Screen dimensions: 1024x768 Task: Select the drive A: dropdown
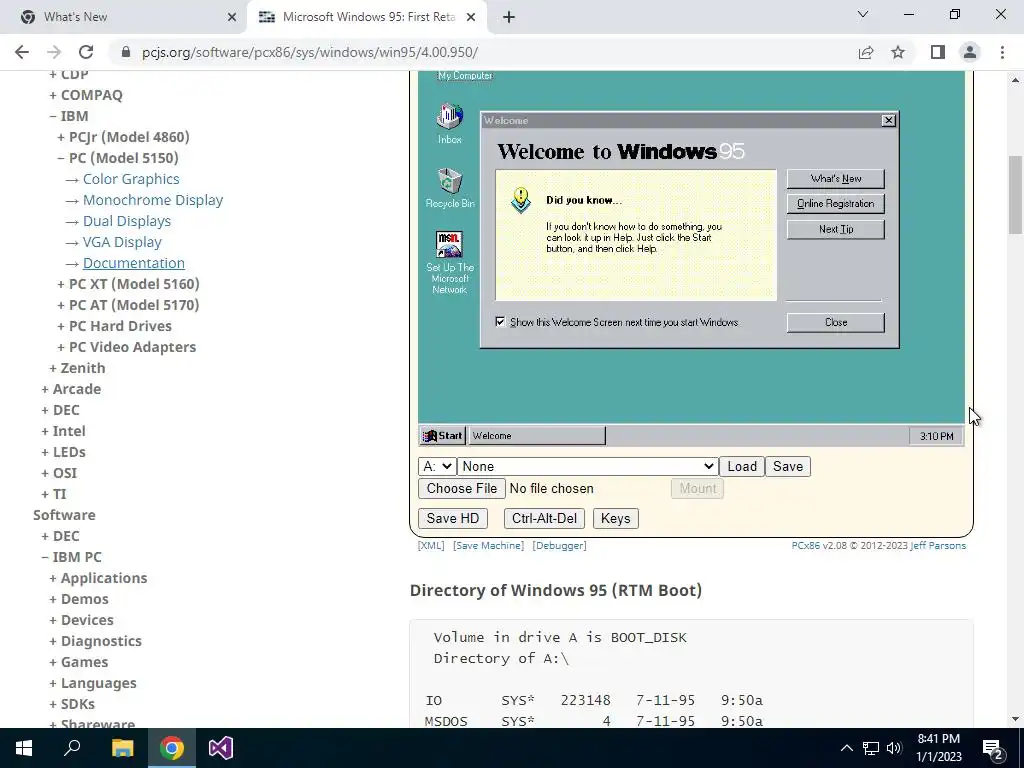coord(436,466)
